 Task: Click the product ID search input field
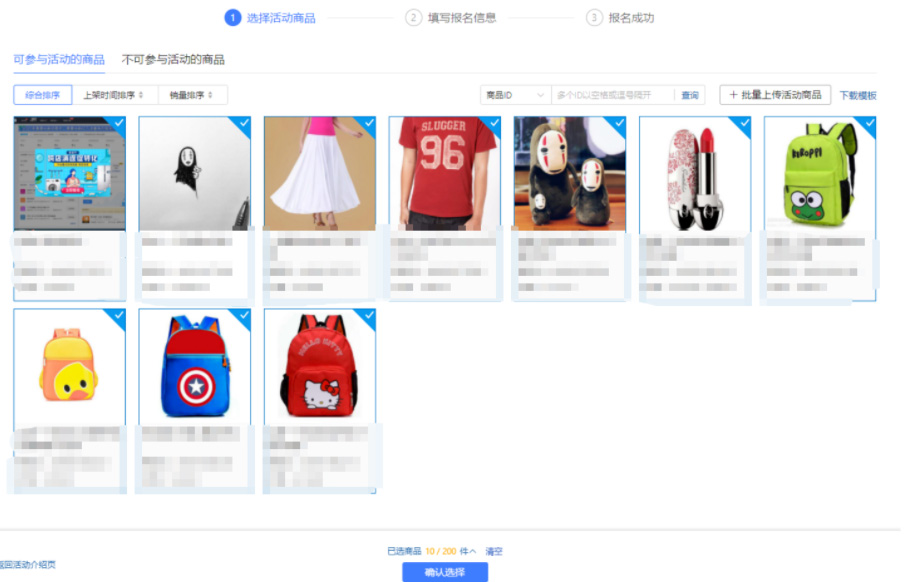[612, 95]
